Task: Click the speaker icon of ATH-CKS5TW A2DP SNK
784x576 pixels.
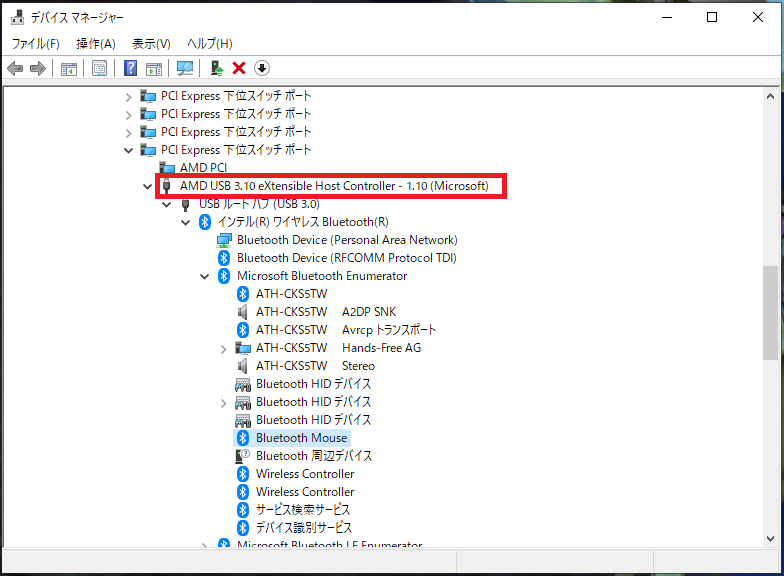Action: pos(242,312)
